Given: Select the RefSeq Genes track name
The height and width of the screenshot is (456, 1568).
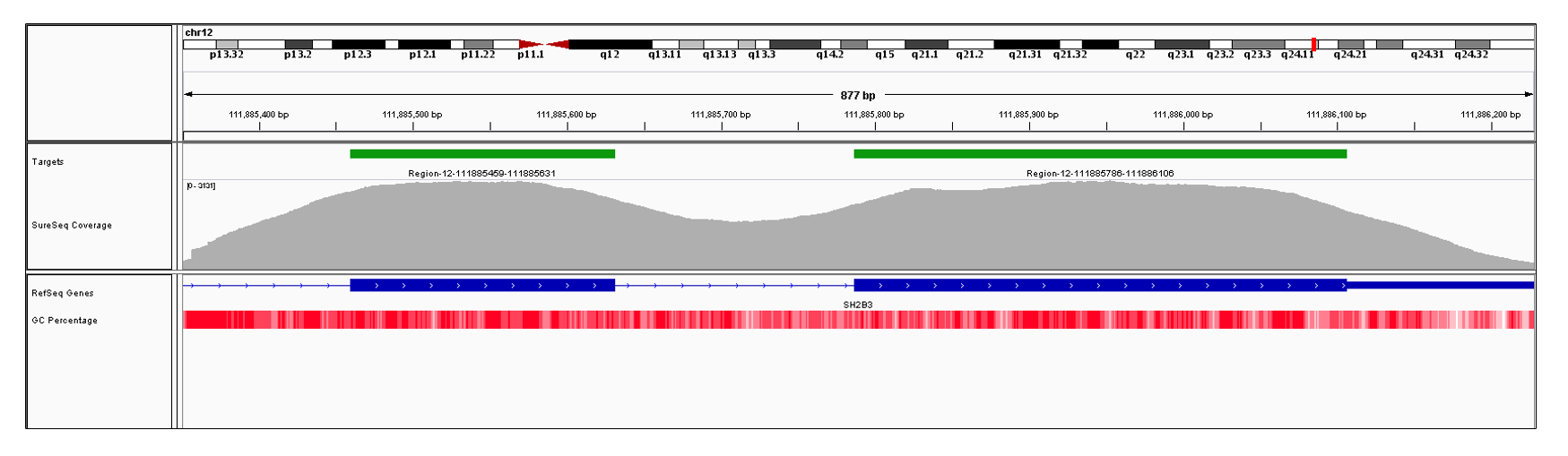Looking at the screenshot, I should 63,293.
